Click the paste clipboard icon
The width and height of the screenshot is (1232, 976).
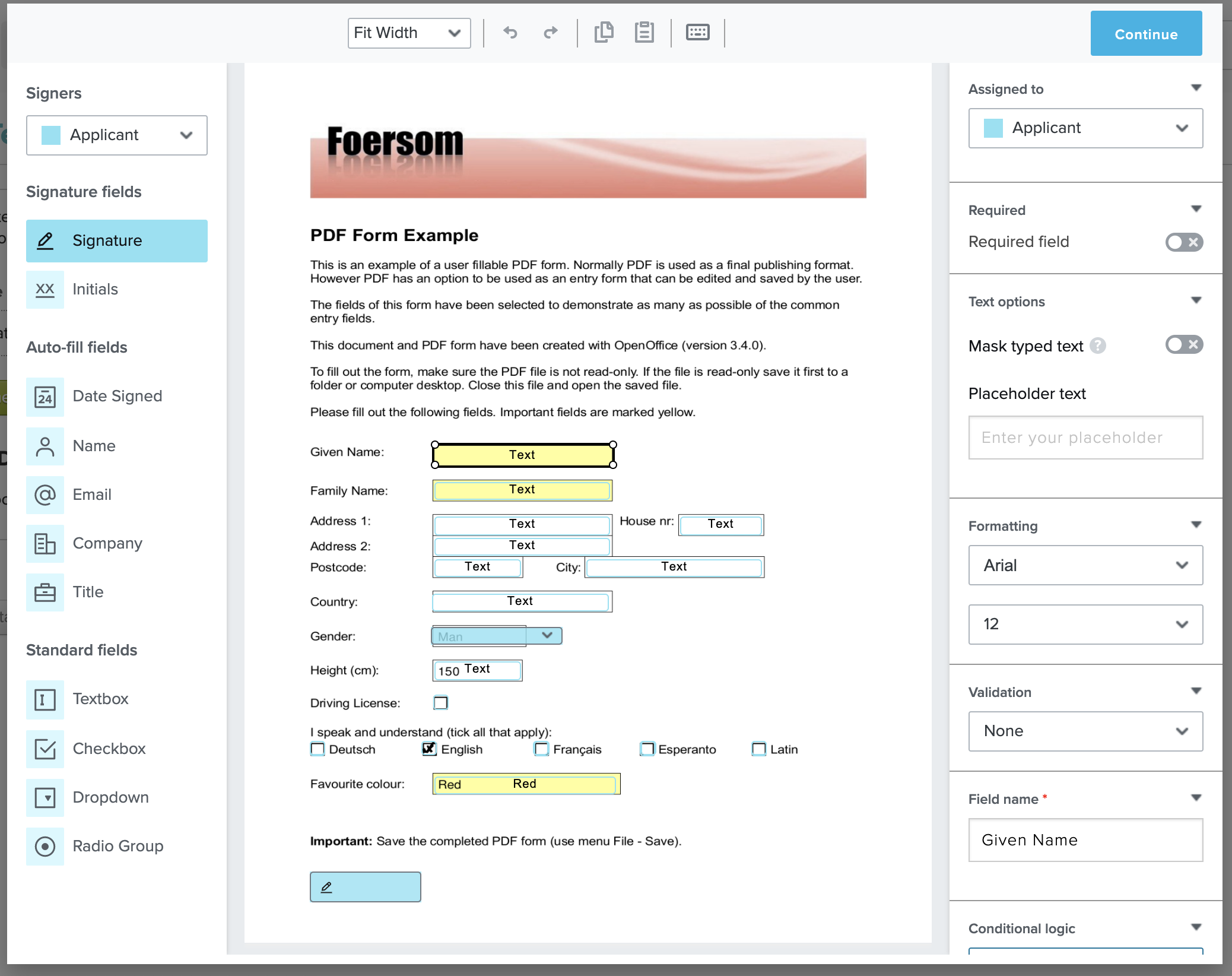point(644,32)
